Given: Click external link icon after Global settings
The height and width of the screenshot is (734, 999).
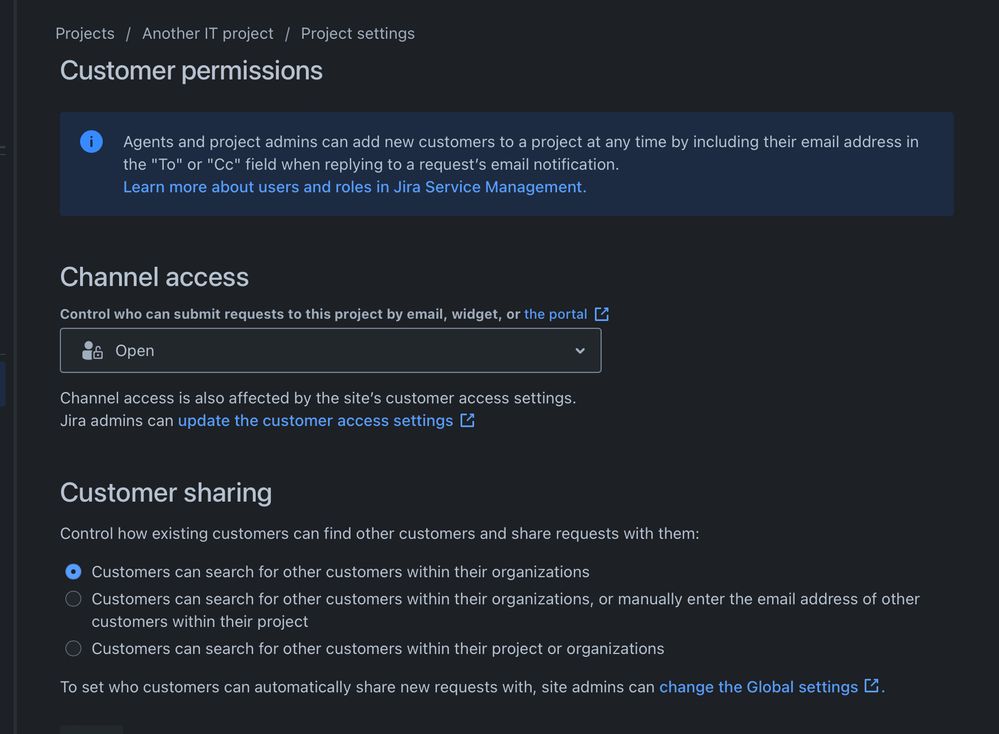Looking at the screenshot, I should [871, 686].
